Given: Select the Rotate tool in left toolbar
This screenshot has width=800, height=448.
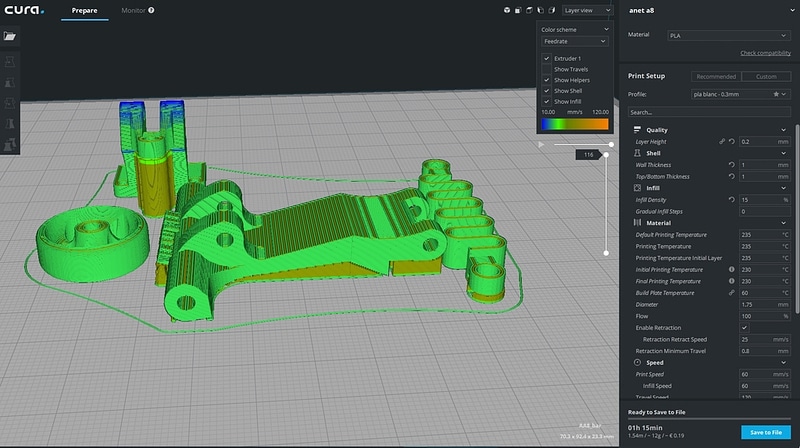Looking at the screenshot, I should [x=10, y=103].
